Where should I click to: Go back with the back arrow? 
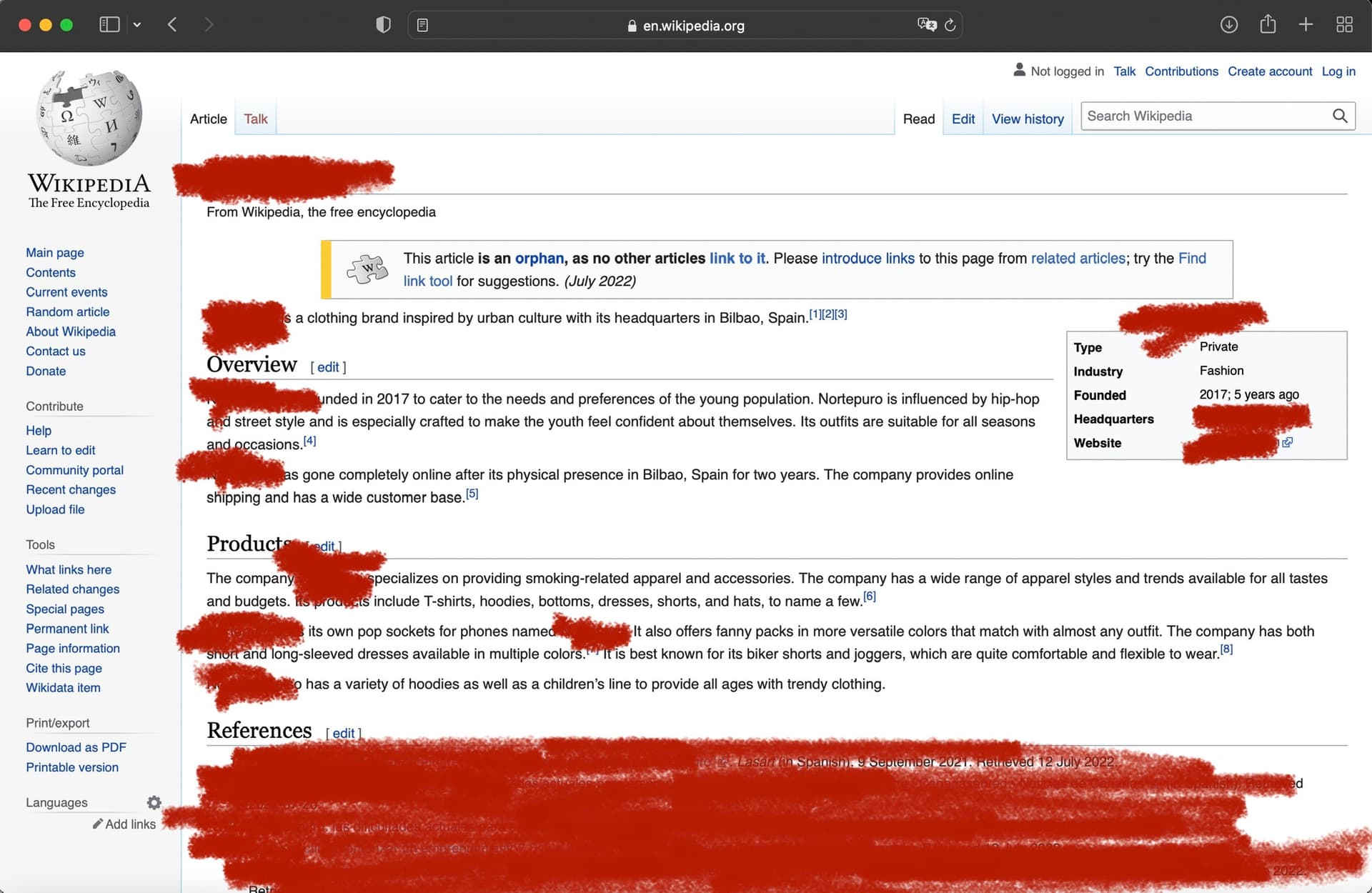[172, 25]
